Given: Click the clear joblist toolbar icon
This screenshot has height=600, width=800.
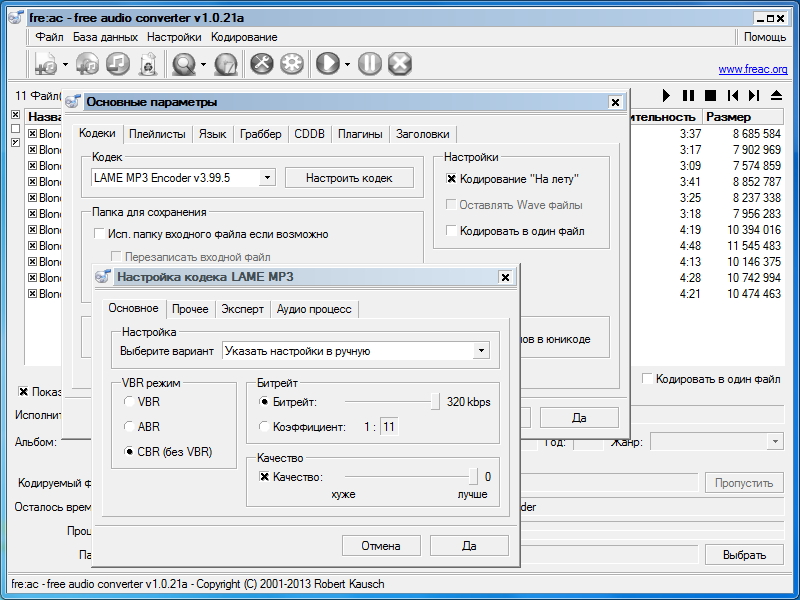Looking at the screenshot, I should click(x=148, y=64).
